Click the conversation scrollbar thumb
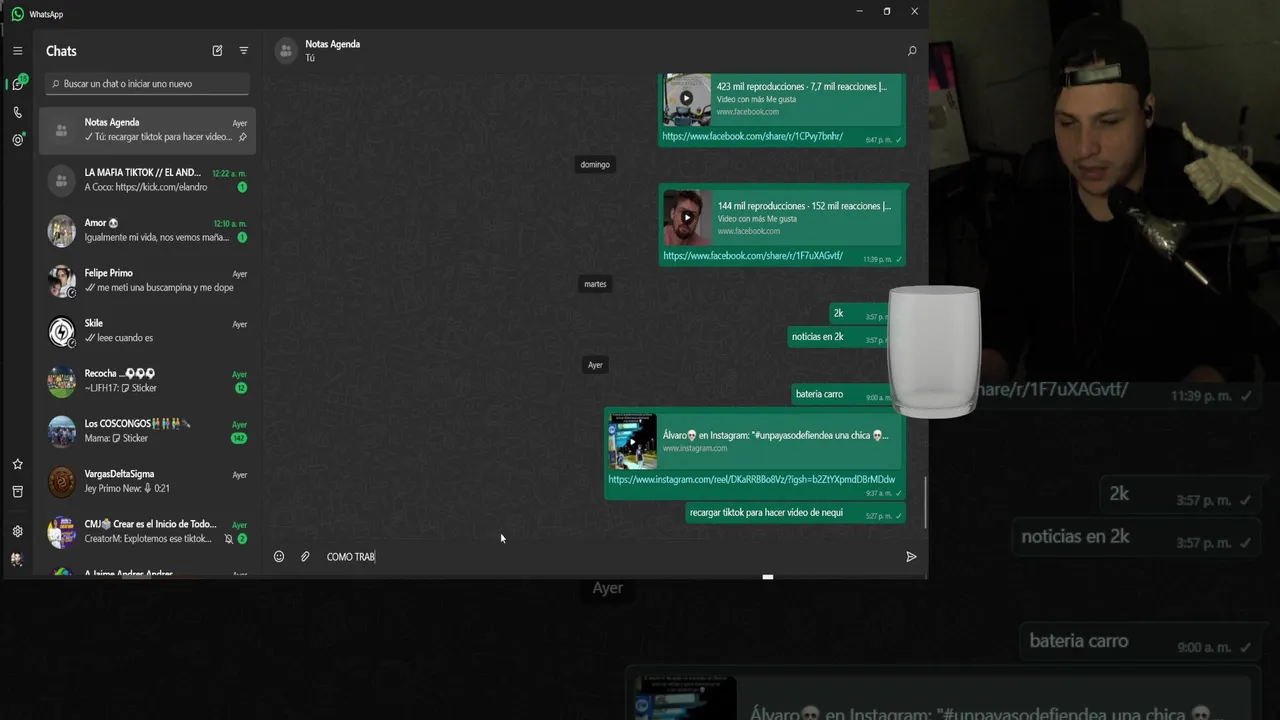This screenshot has width=1280, height=720. point(925,503)
